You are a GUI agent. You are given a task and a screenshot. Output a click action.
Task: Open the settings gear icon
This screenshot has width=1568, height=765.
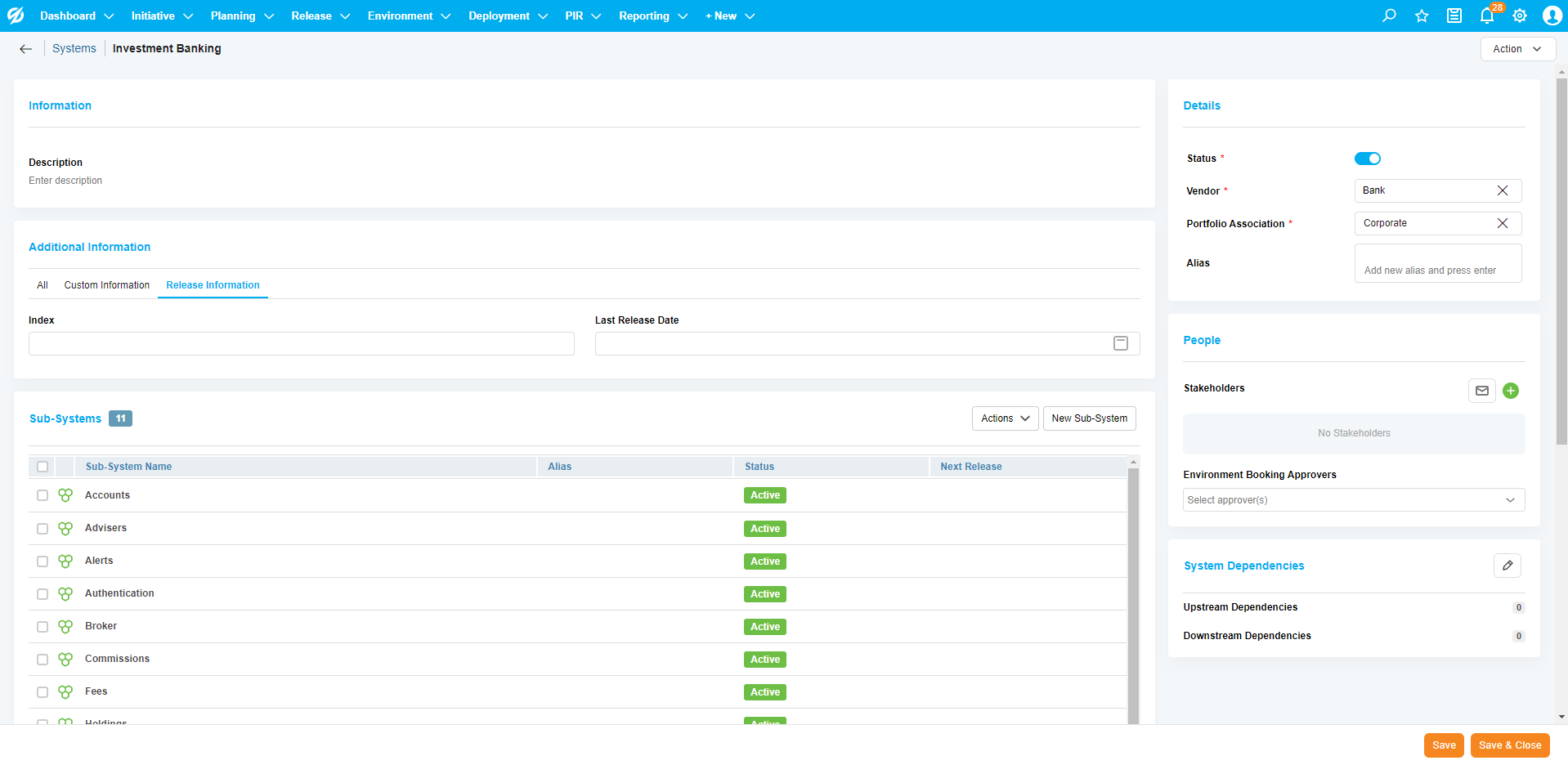(1520, 16)
